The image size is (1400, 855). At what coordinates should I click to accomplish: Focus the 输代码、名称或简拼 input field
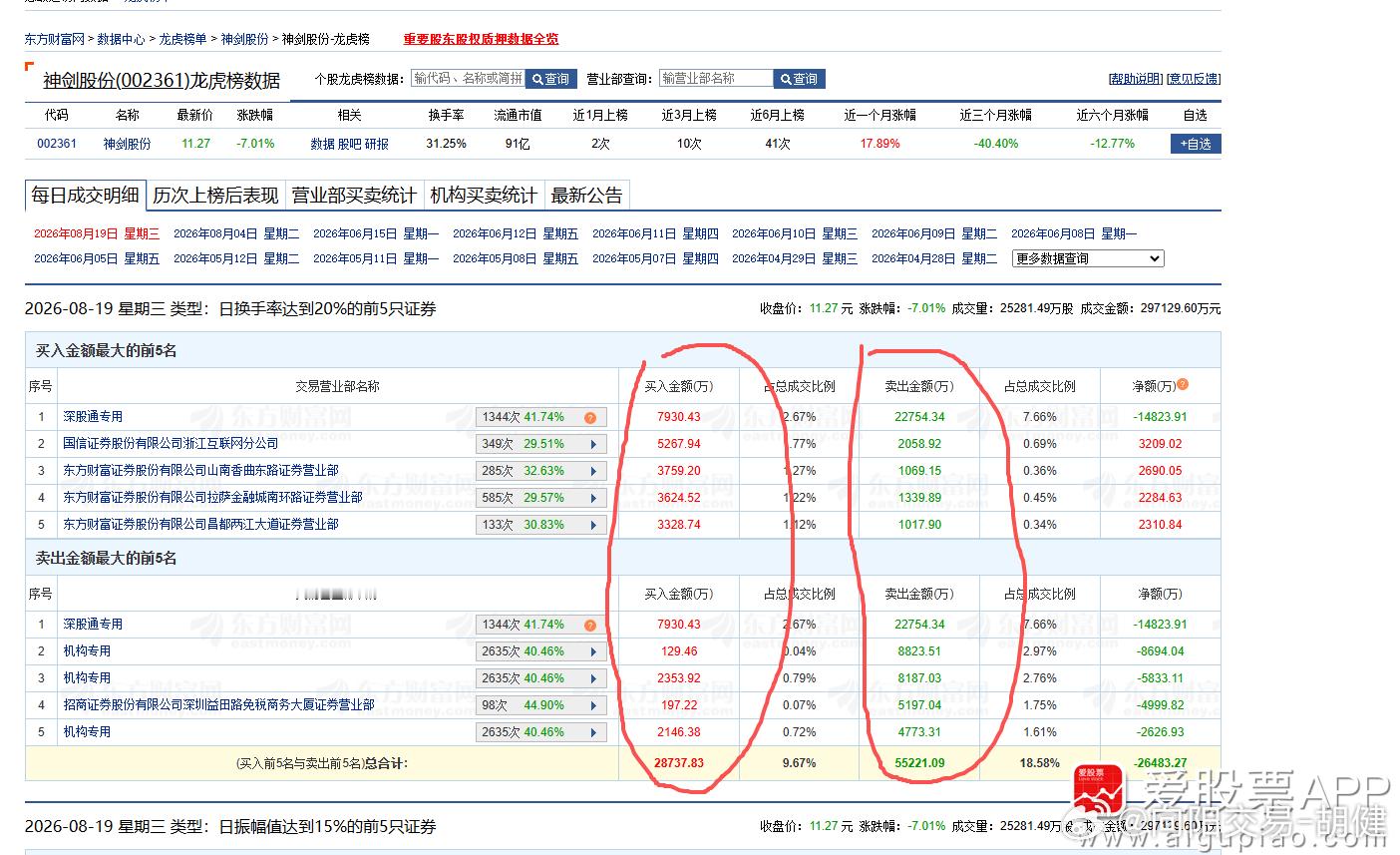pyautogui.click(x=468, y=78)
